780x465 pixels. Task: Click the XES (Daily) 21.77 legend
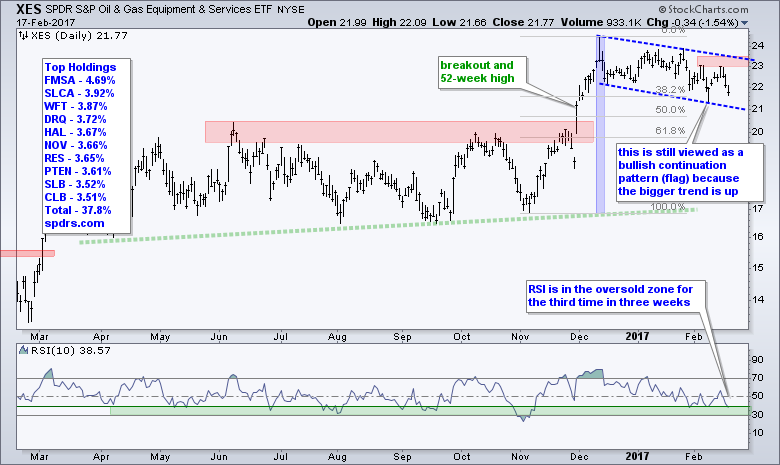click(80, 36)
